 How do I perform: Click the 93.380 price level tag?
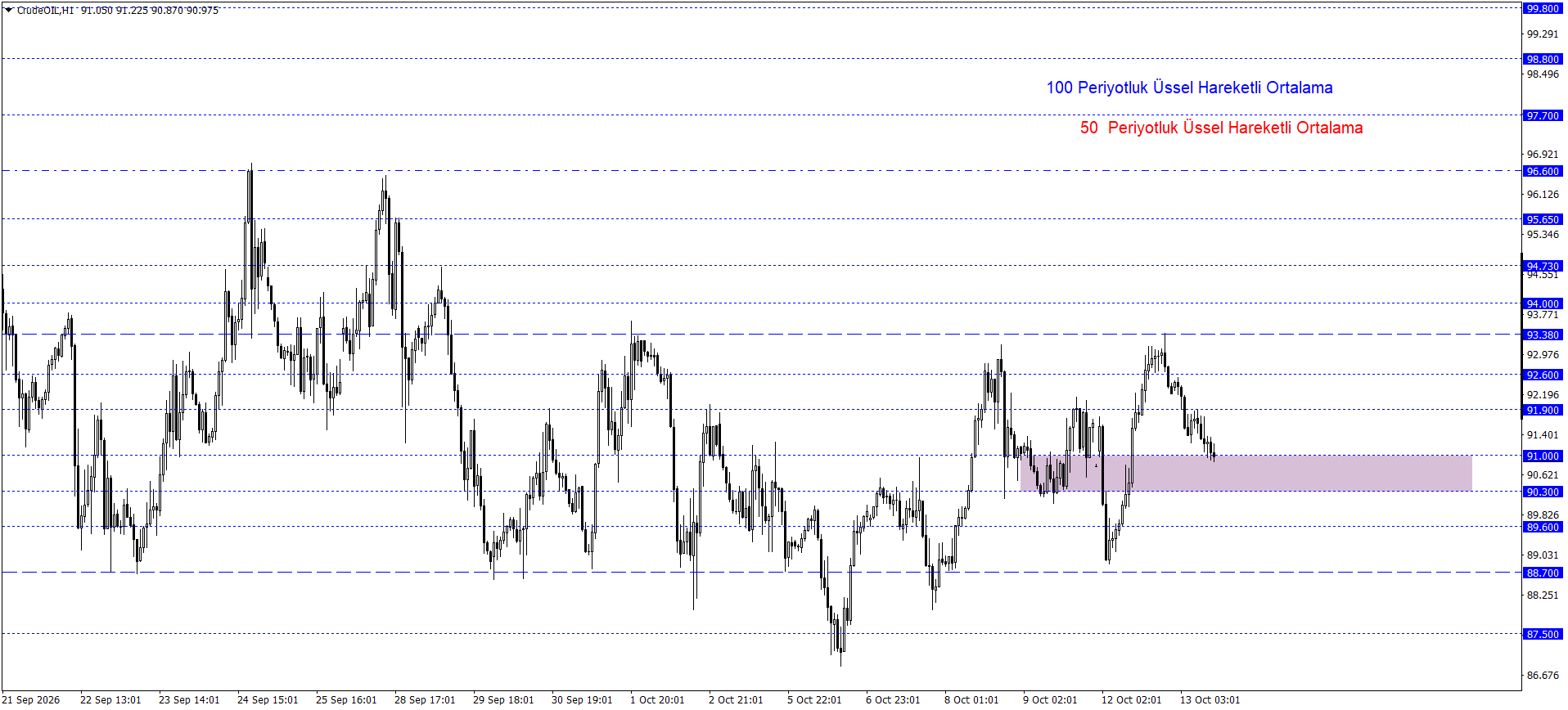1543,335
